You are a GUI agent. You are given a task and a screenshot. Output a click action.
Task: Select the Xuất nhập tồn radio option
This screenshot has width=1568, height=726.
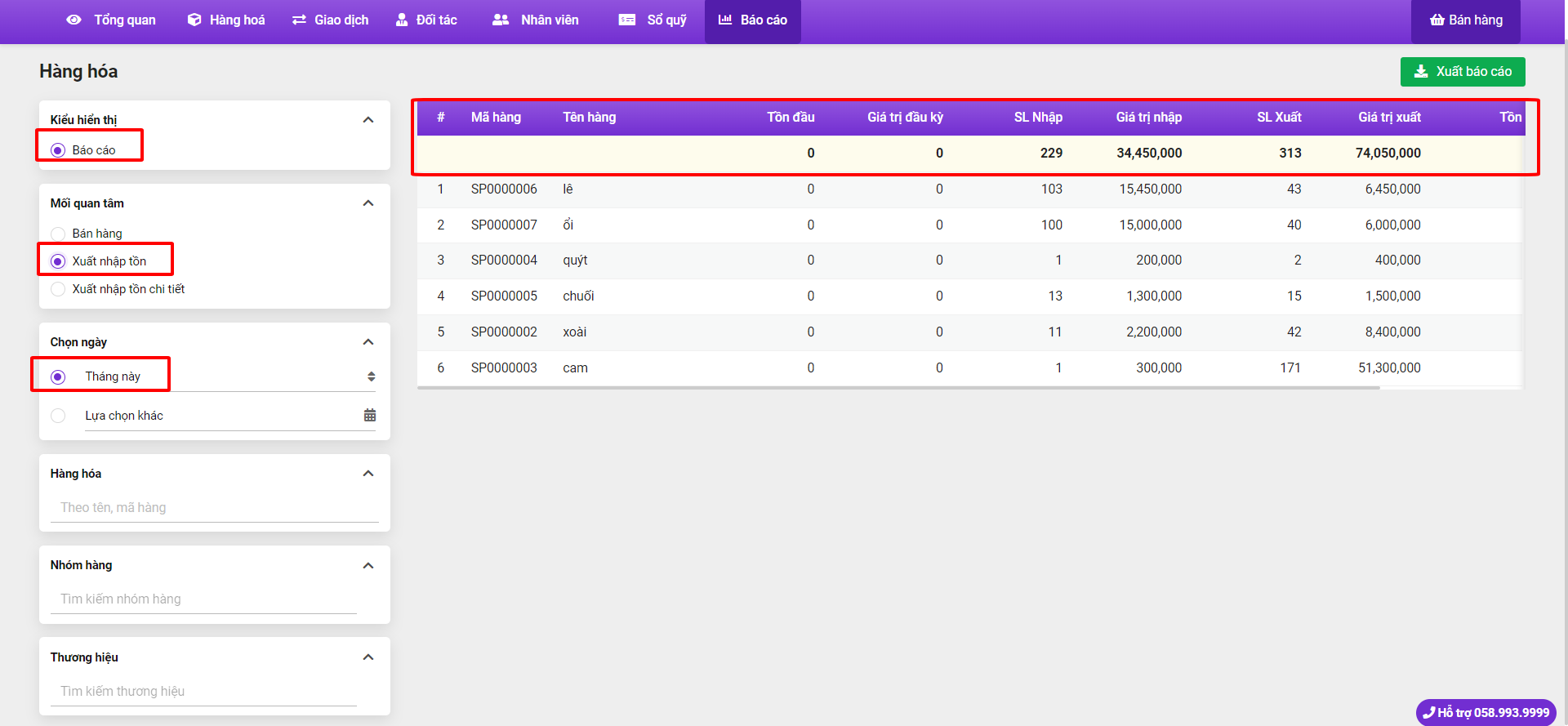[58, 261]
